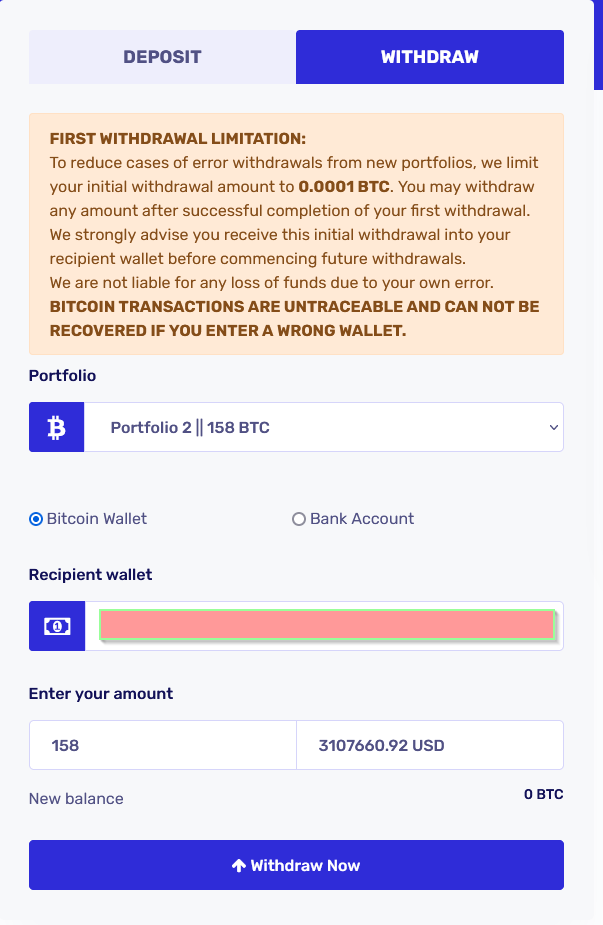Screen dimensions: 603x925
Task: Click the 3107660.92 USD amount field
Action: coord(430,745)
